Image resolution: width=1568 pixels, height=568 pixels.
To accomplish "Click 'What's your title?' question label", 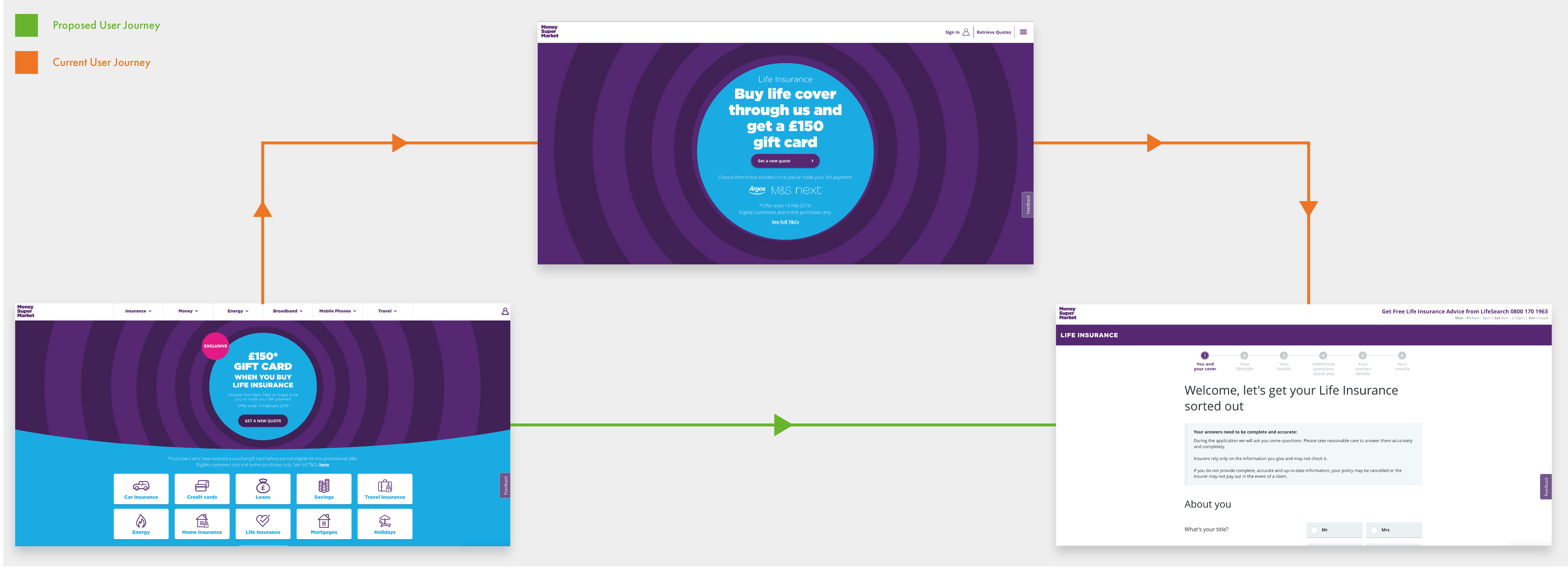I will pos(1206,530).
